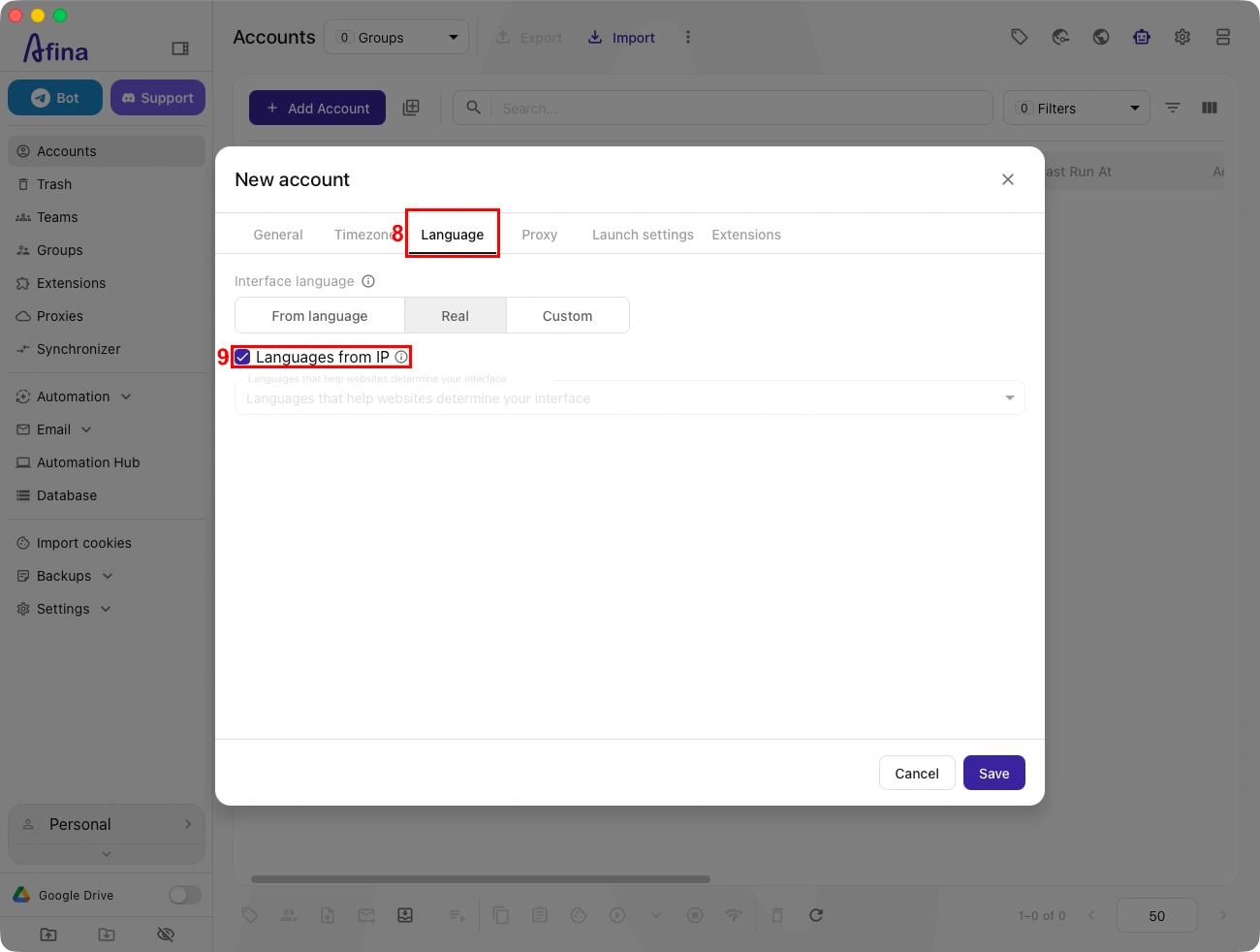Click the hidden-eye icon in sidebar footer
1260x952 pixels.
[x=166, y=935]
